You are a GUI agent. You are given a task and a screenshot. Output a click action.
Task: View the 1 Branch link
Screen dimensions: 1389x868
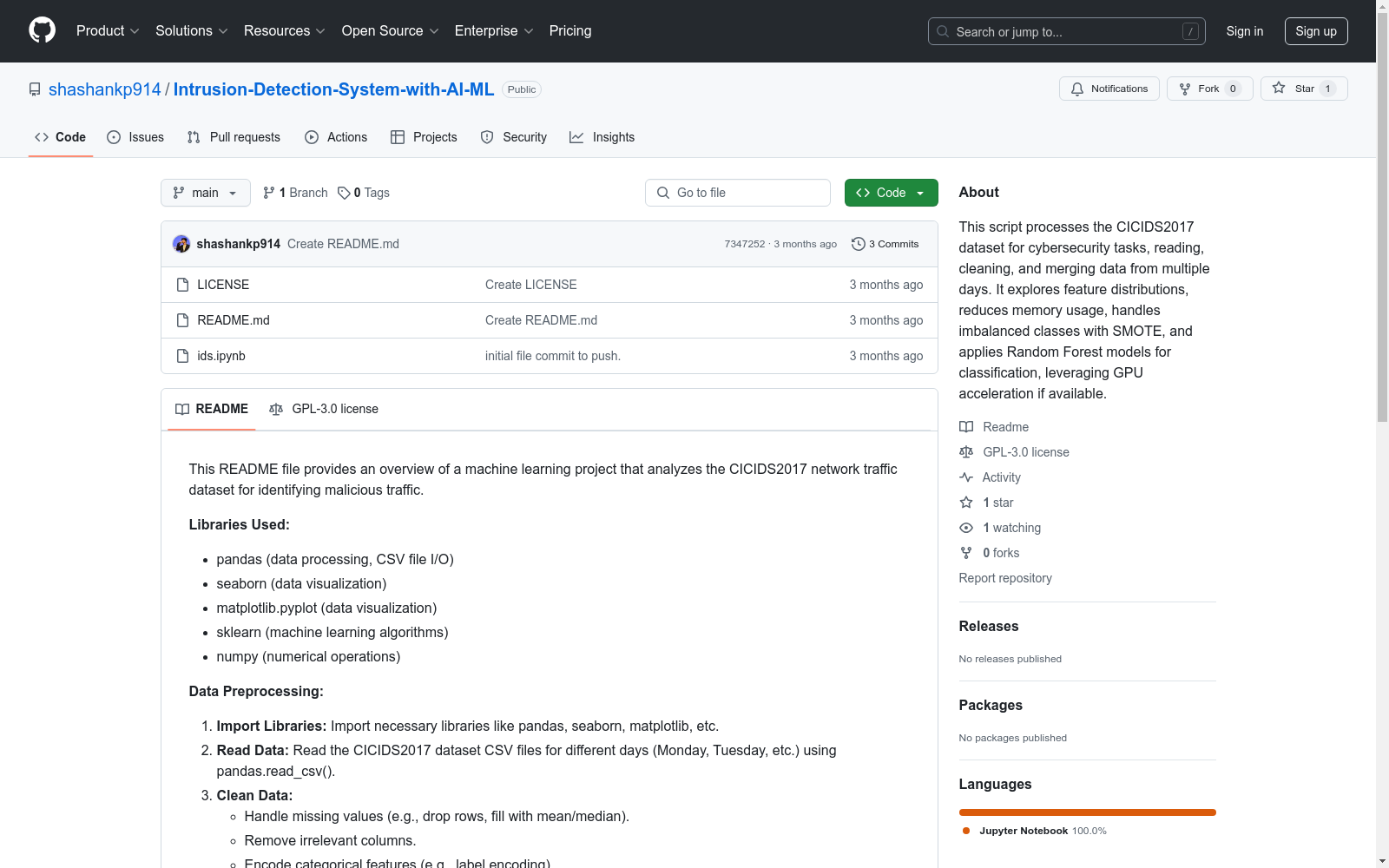295,193
